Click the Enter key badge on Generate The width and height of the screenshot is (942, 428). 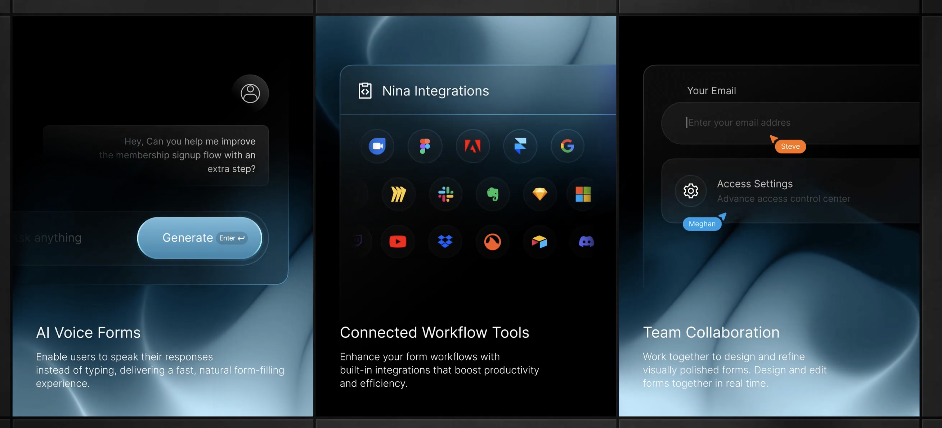coord(232,238)
